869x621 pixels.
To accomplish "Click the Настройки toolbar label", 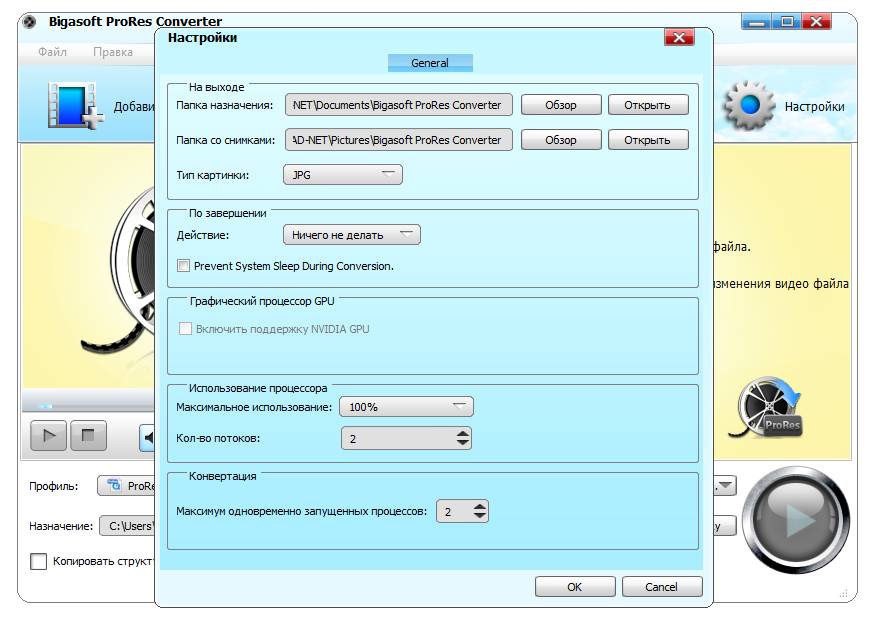I will pyautogui.click(x=814, y=106).
